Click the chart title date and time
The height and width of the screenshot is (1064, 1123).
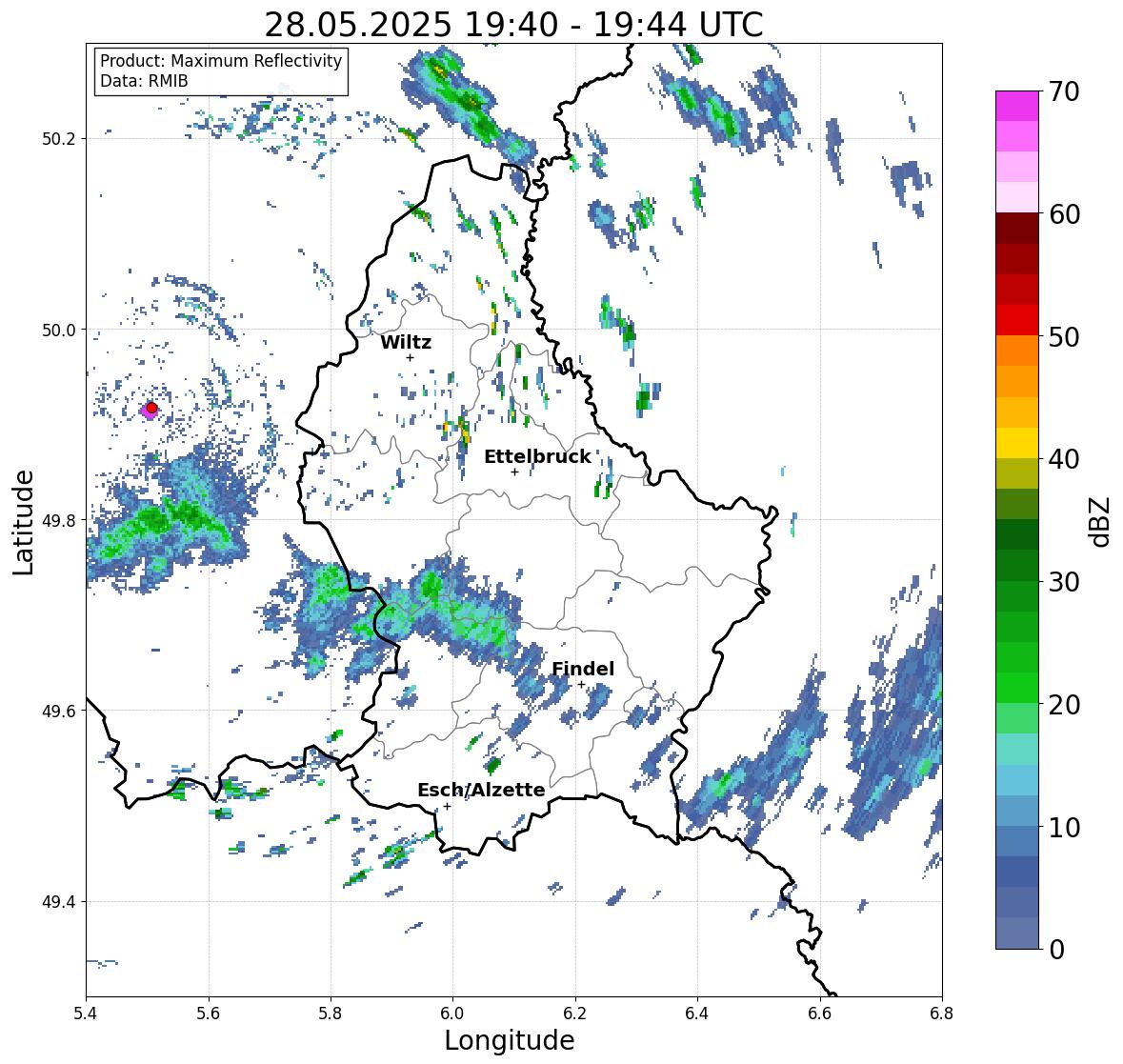click(513, 25)
